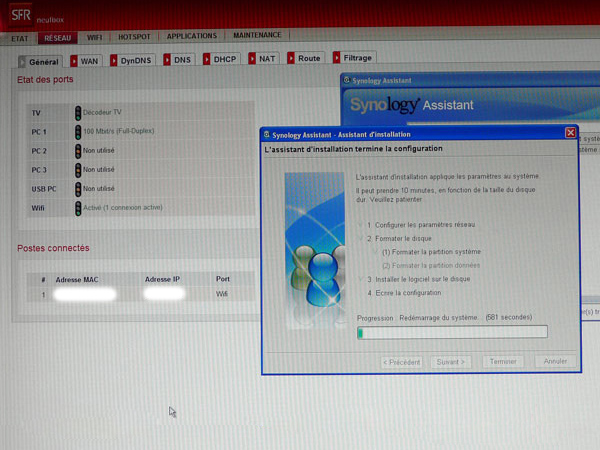Click the blurred IP address cell
The width and height of the screenshot is (600, 450).
[164, 293]
